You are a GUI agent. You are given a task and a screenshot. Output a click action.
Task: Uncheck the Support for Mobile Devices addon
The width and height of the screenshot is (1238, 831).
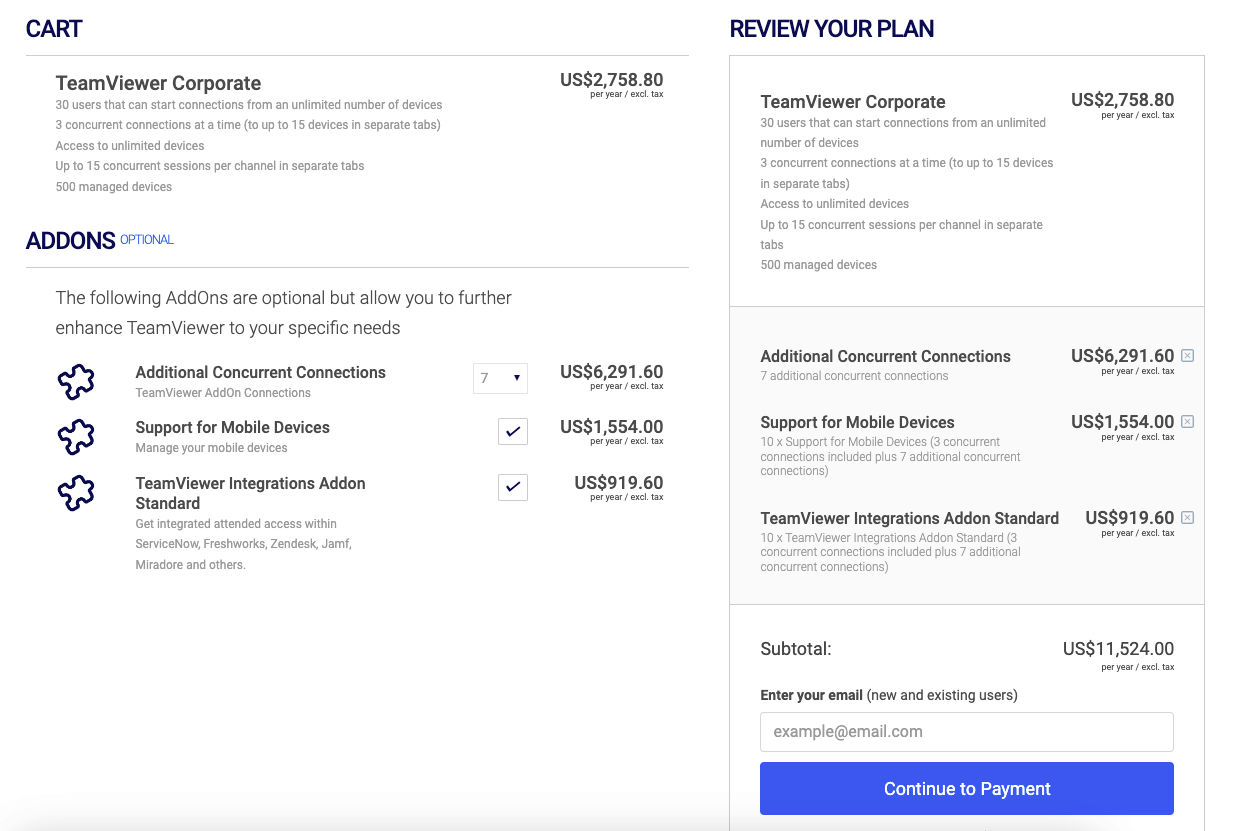[512, 431]
